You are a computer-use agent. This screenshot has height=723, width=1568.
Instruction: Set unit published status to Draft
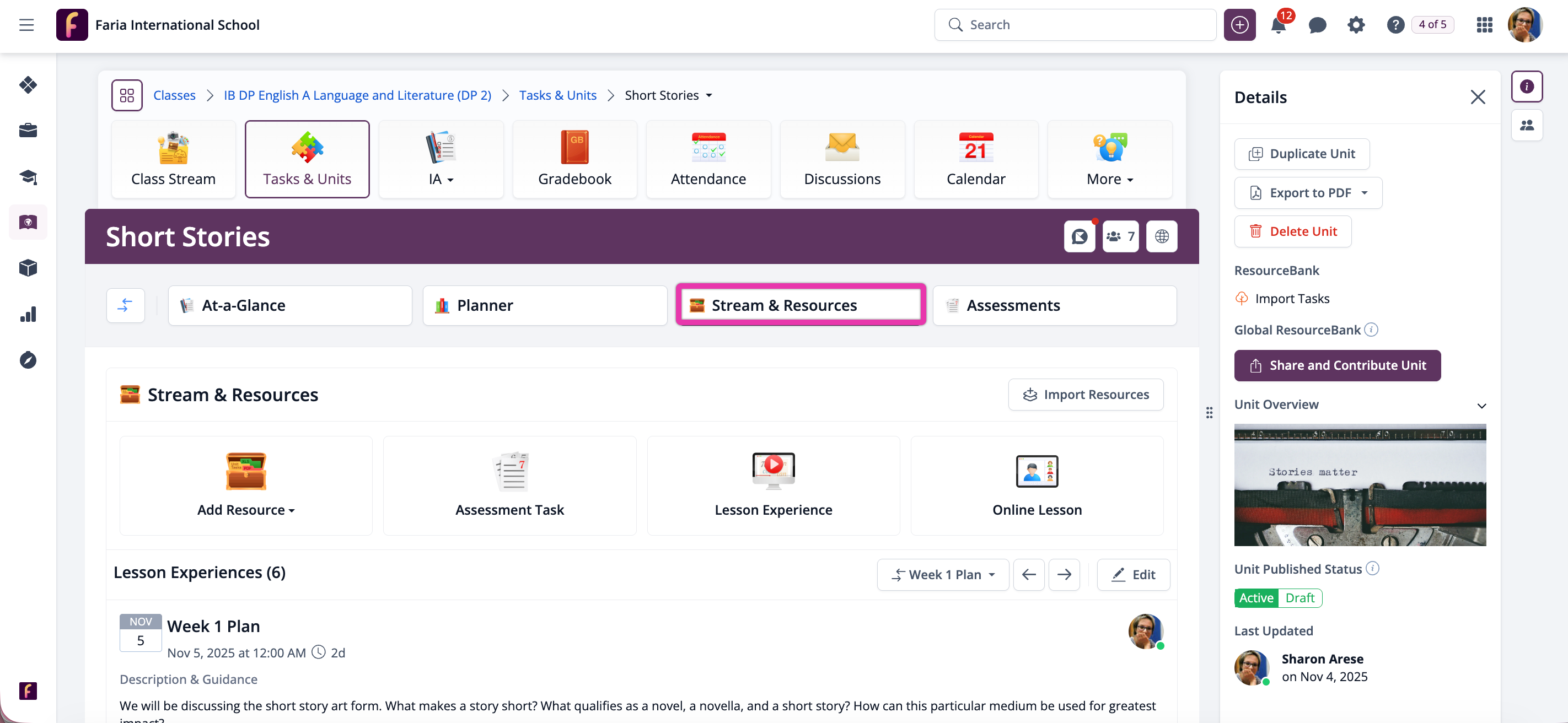coord(1299,597)
